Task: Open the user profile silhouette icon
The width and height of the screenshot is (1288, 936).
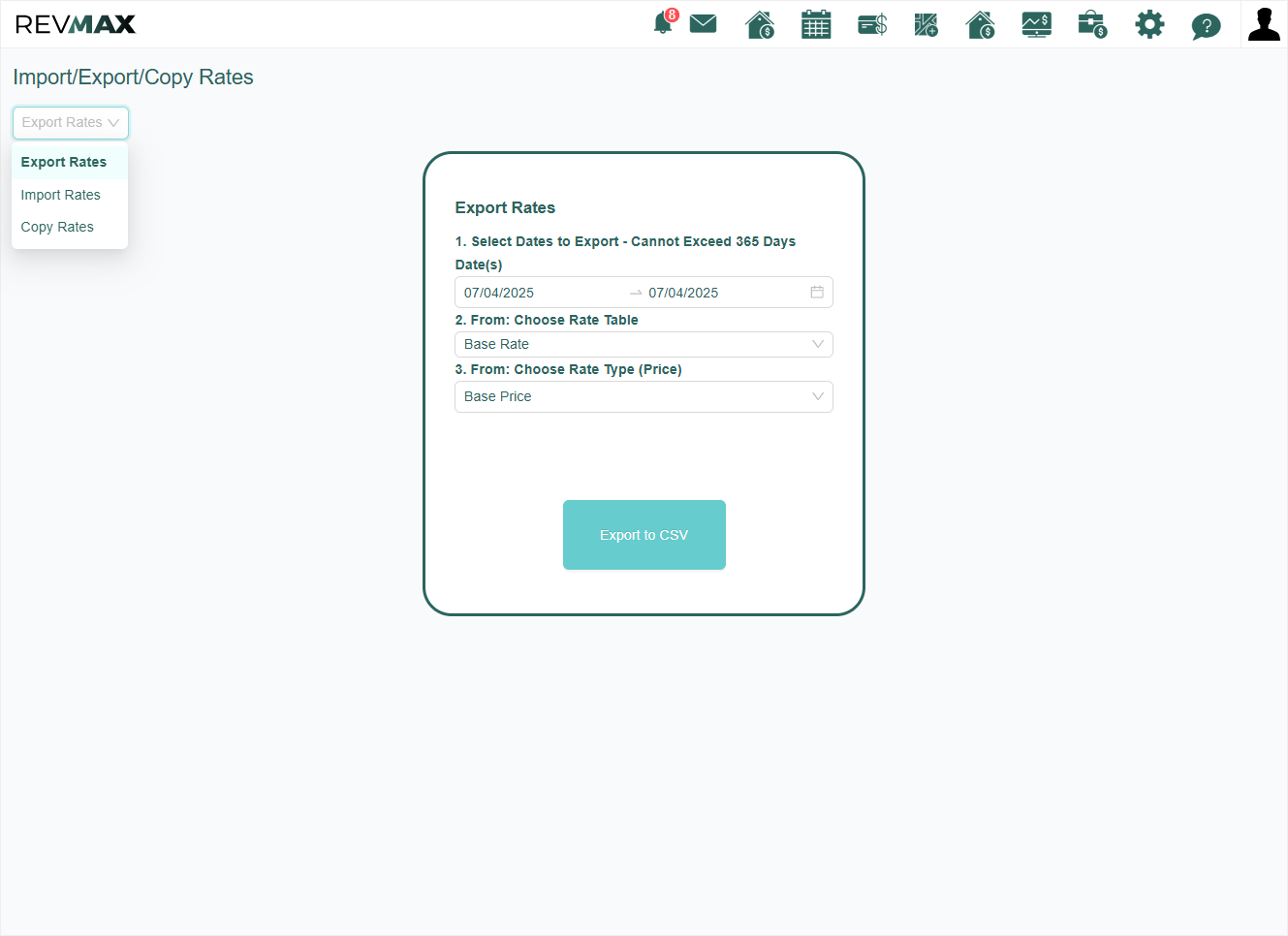Action: coord(1264,24)
